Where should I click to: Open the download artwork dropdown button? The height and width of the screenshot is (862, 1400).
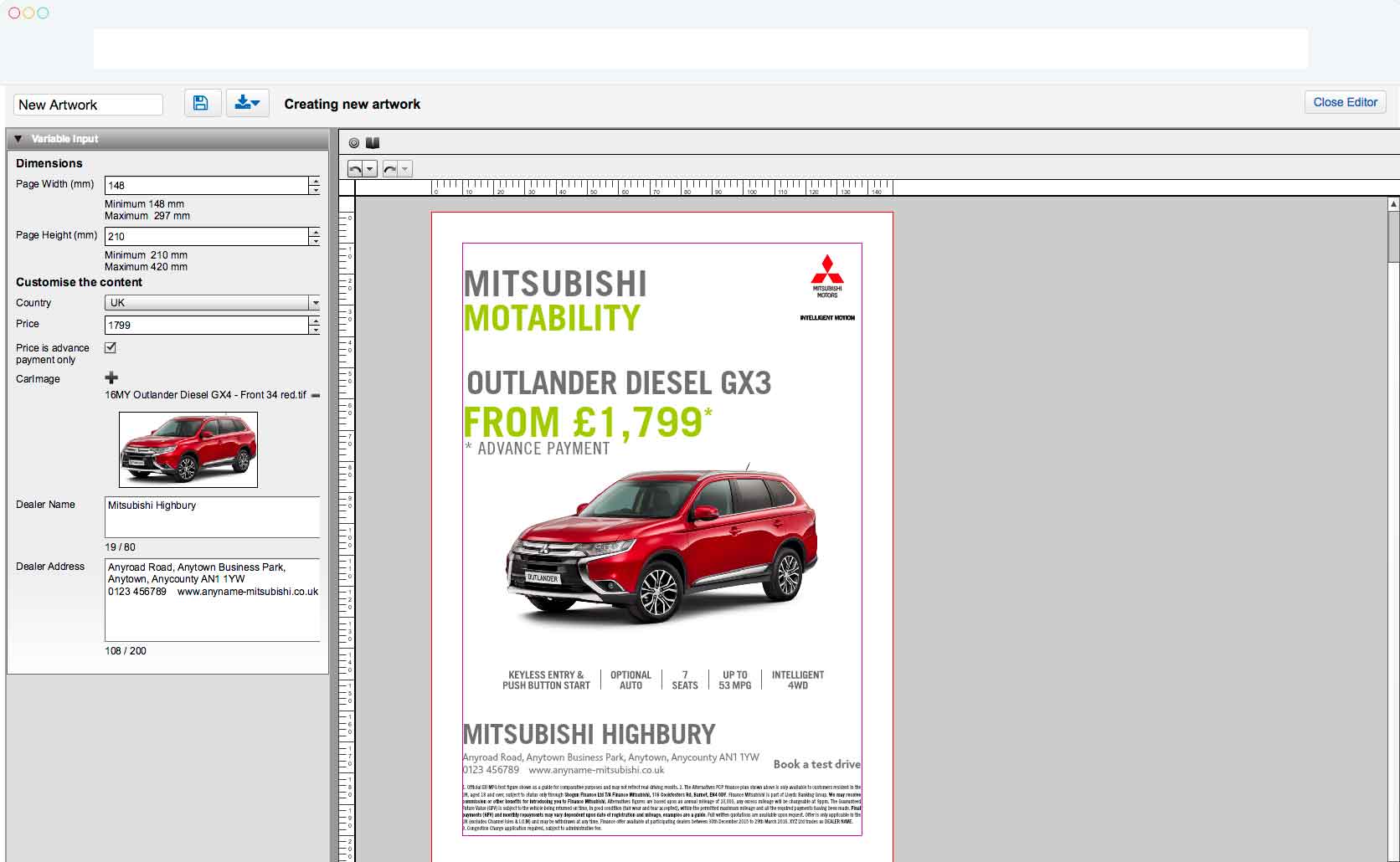[247, 103]
